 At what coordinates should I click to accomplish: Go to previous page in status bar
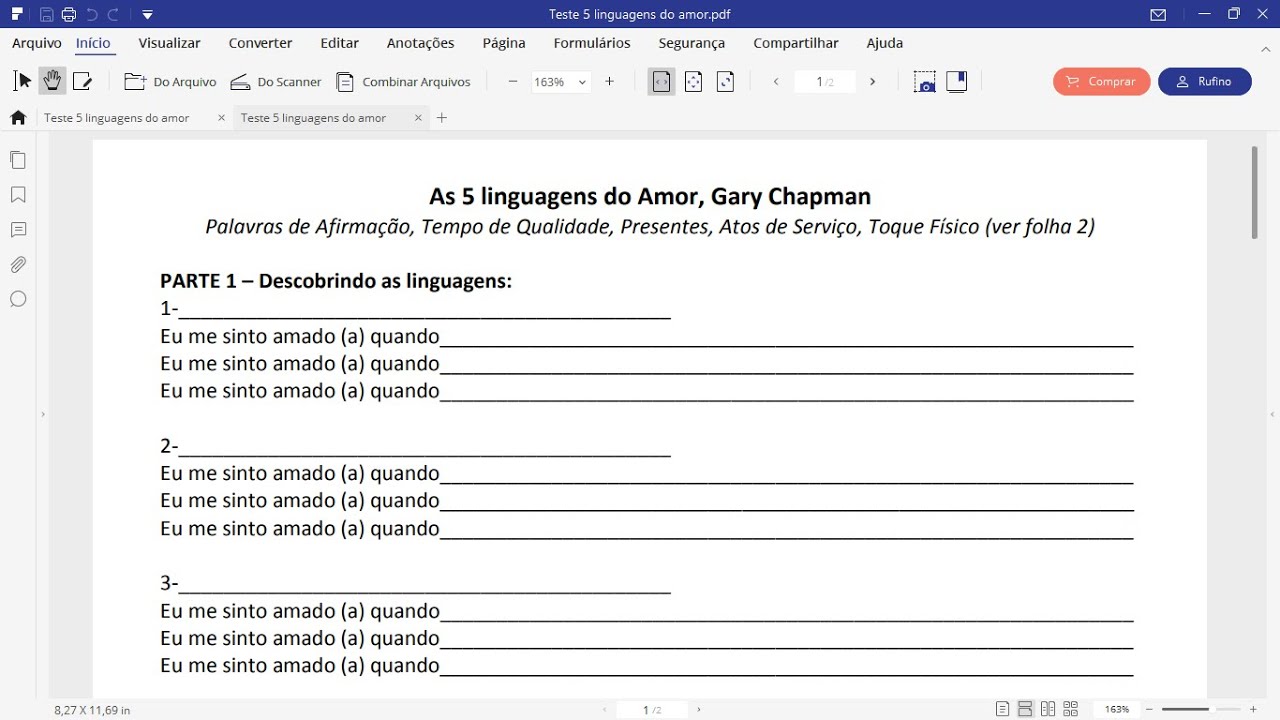604,710
